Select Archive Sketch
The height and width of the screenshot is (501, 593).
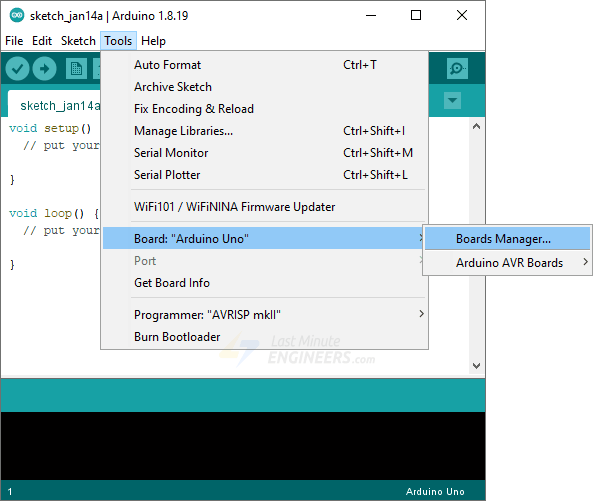click(265, 87)
